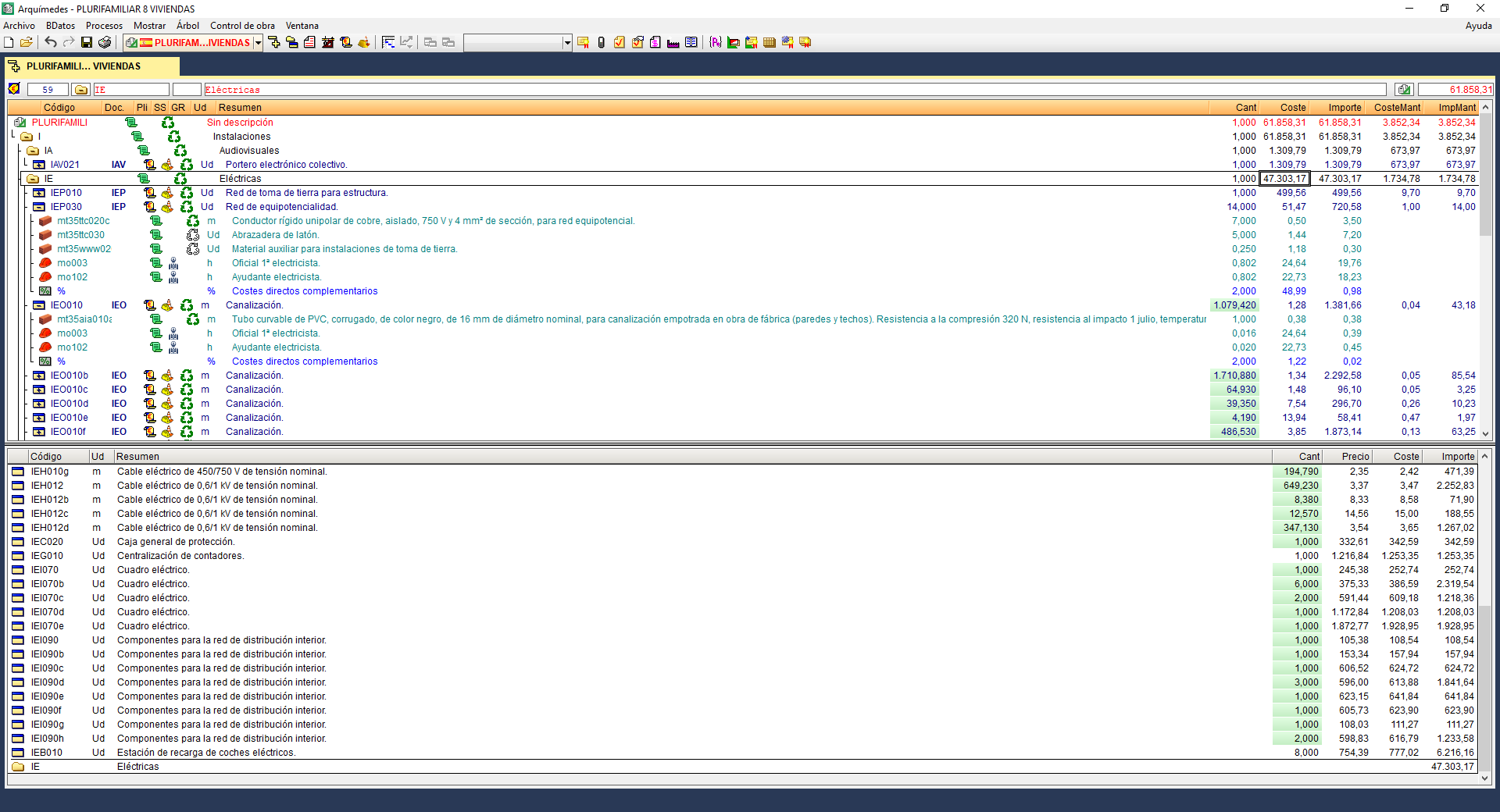Click the toolbar icon left of the document icon
Image resolution: width=1500 pixels, height=812 pixels.
[x=292, y=42]
